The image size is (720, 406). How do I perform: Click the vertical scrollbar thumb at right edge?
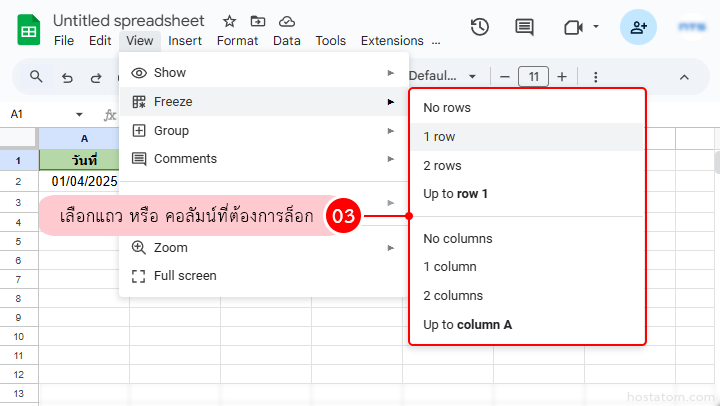[x=717, y=162]
